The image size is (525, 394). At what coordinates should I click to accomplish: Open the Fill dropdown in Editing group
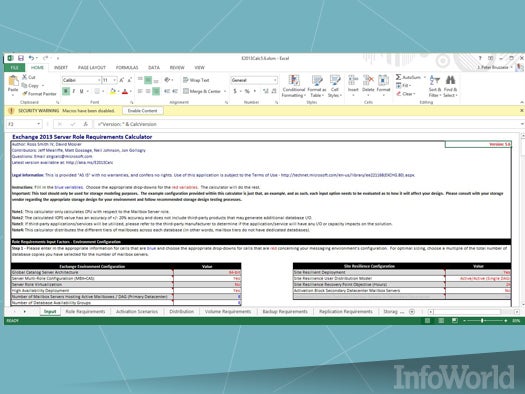[x=403, y=86]
